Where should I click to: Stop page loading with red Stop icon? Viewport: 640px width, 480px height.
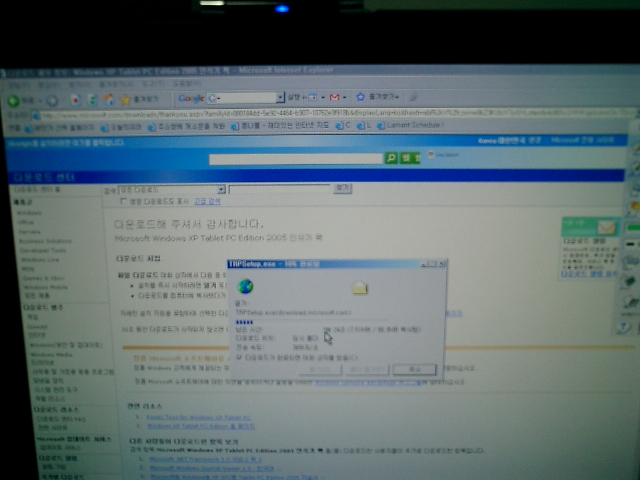click(x=75, y=100)
